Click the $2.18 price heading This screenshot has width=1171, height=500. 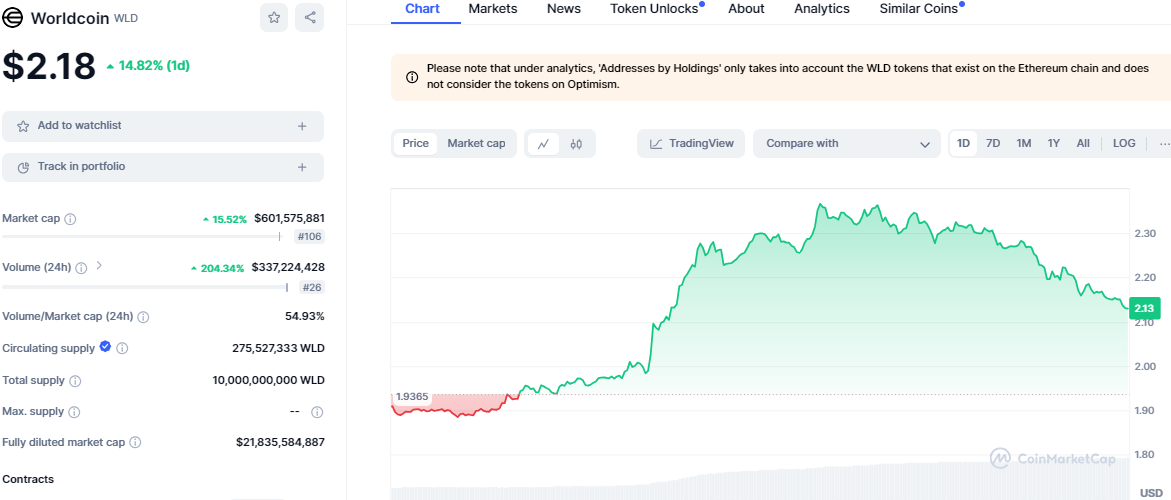pos(49,66)
